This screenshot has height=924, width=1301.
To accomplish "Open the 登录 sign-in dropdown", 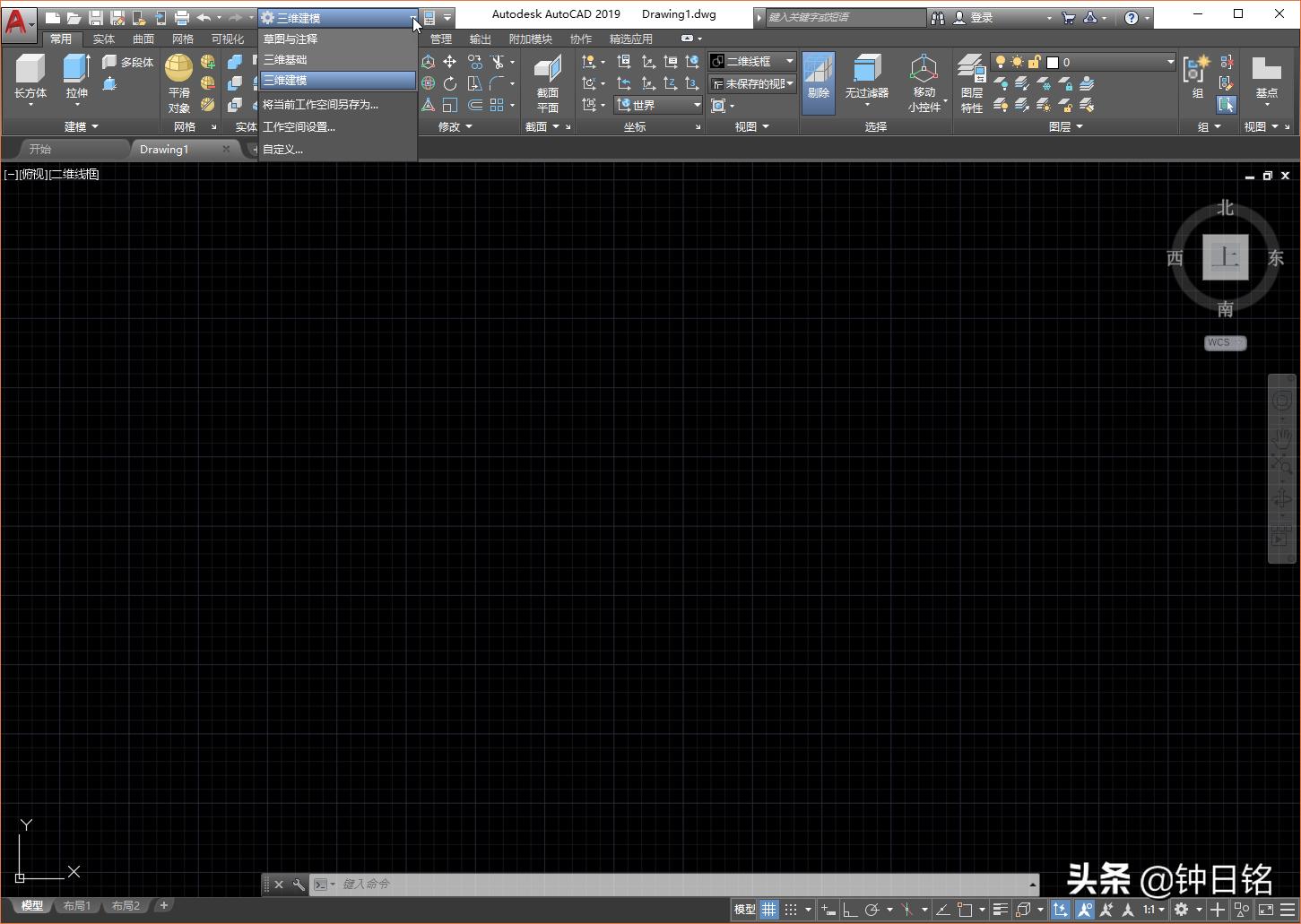I will coord(1002,17).
